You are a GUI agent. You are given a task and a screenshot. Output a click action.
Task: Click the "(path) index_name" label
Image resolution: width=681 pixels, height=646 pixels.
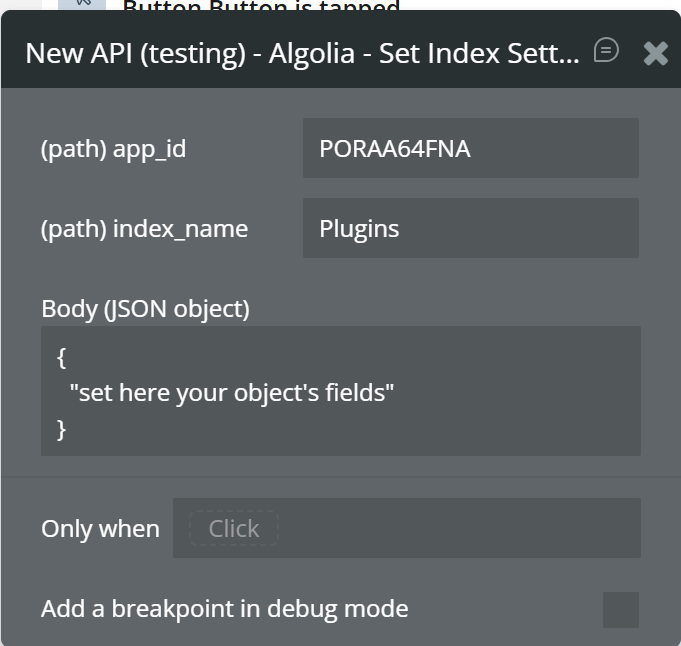pyautogui.click(x=144, y=229)
